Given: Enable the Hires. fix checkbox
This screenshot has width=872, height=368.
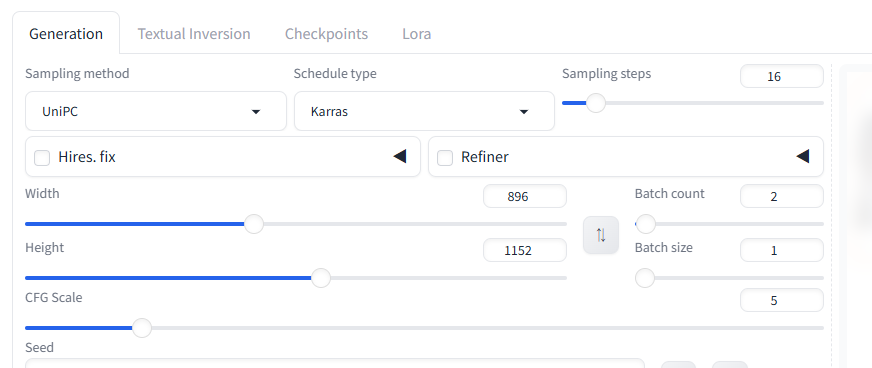Looking at the screenshot, I should (42, 158).
